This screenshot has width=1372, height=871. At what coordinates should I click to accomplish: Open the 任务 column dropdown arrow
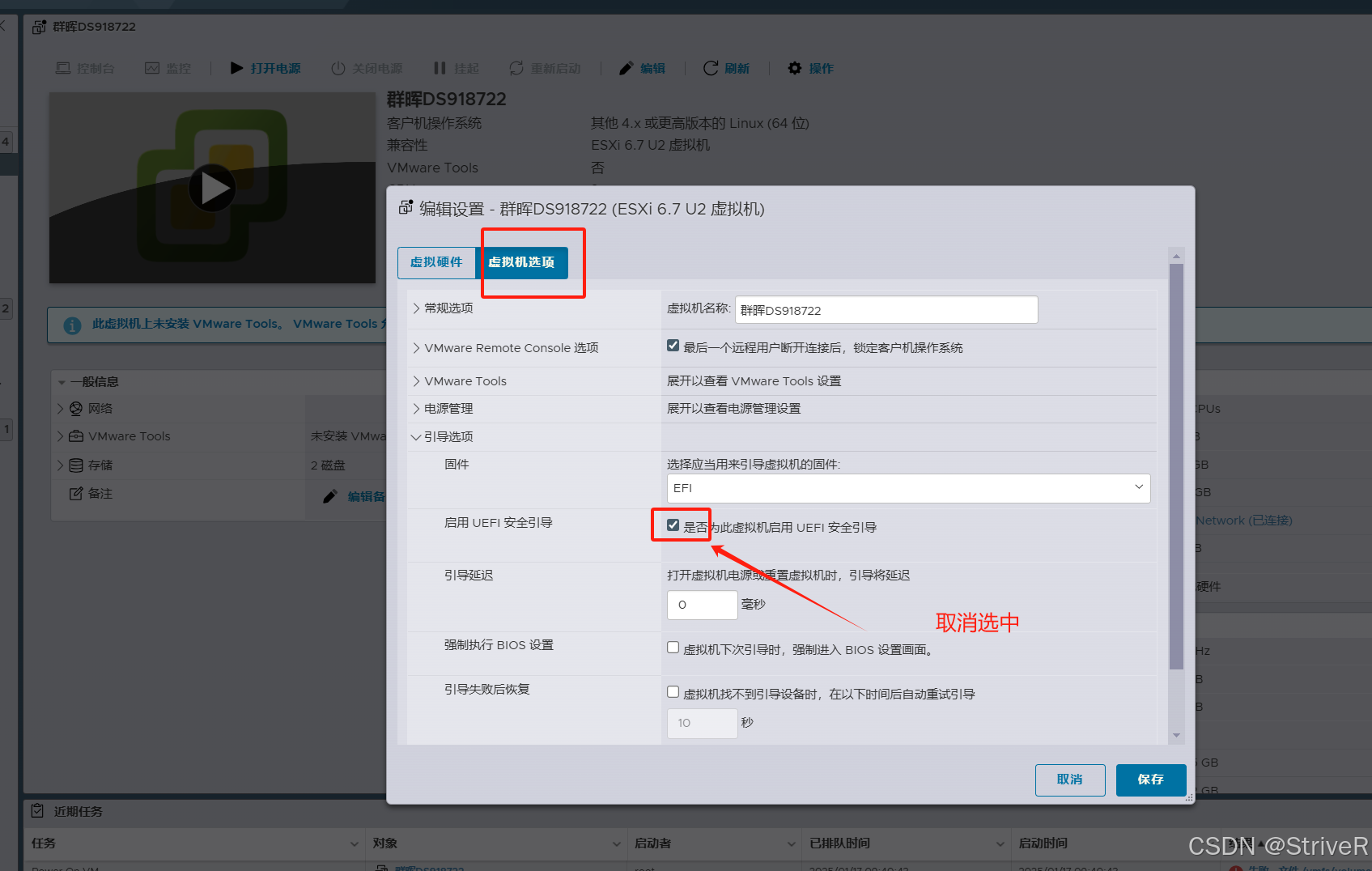(355, 844)
